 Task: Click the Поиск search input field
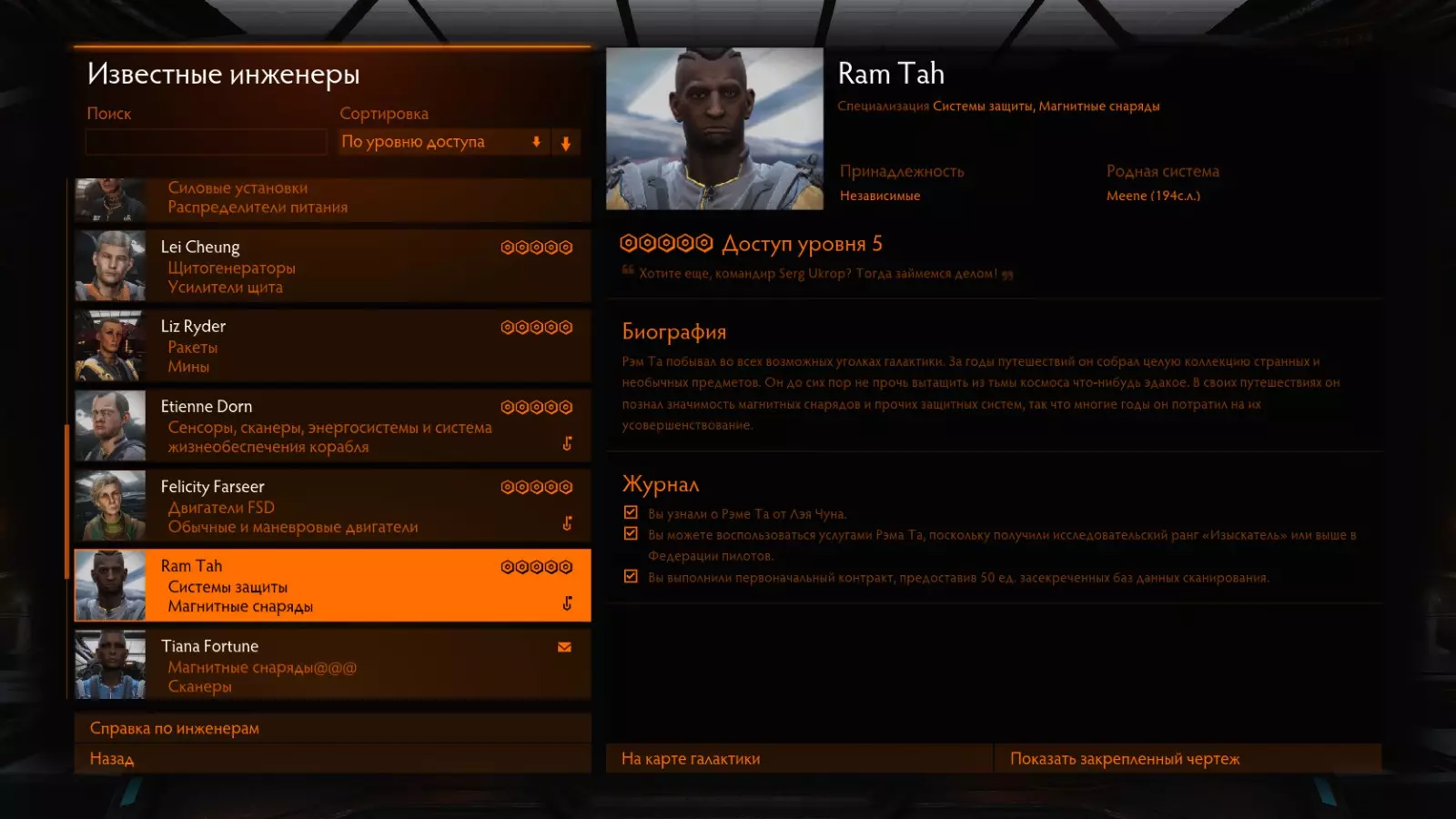(x=207, y=142)
